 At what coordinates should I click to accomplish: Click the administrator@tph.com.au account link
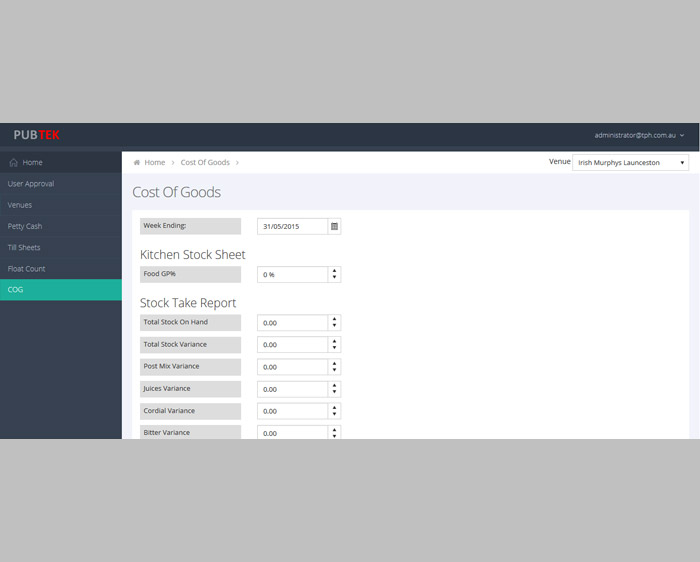[636, 135]
